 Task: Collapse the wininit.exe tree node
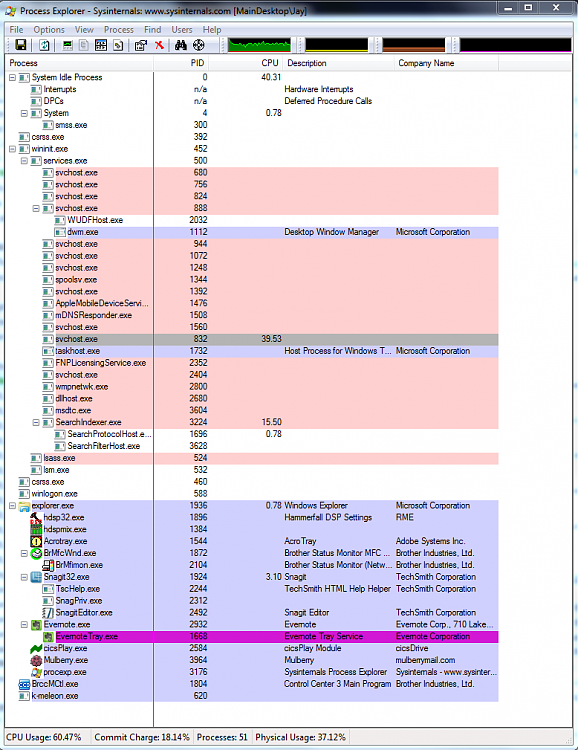point(12,149)
